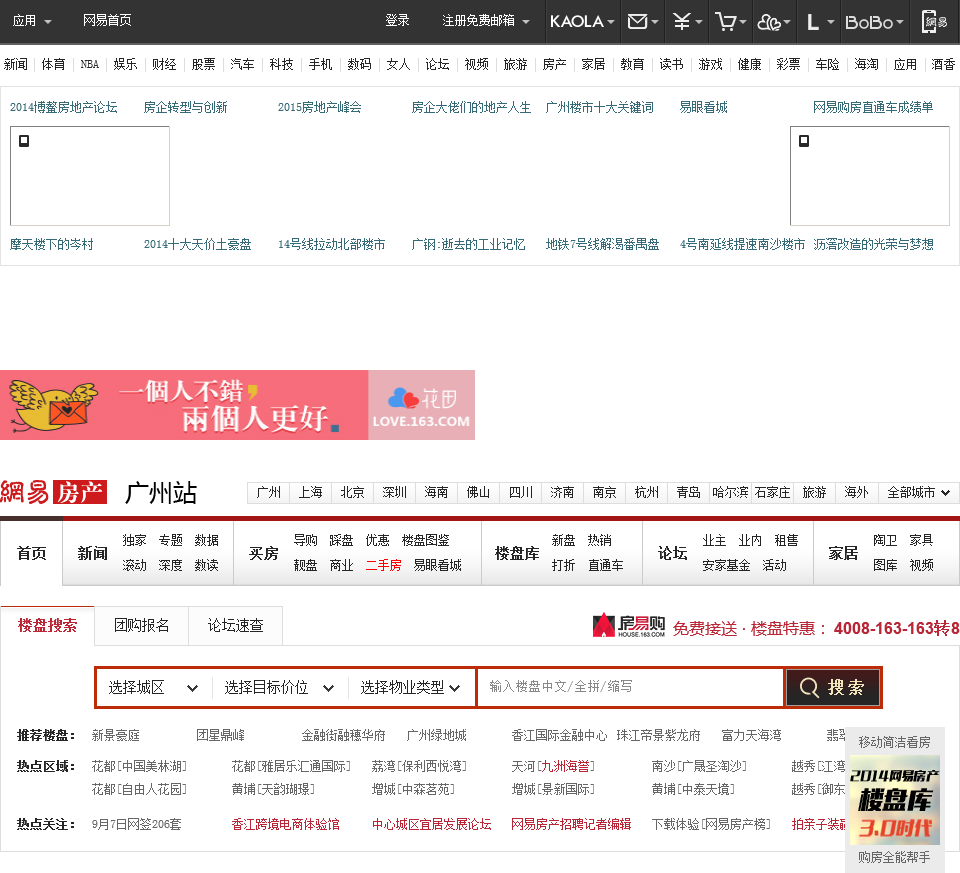Open the 科技 channel link
The height and width of the screenshot is (873, 960).
pyautogui.click(x=281, y=64)
